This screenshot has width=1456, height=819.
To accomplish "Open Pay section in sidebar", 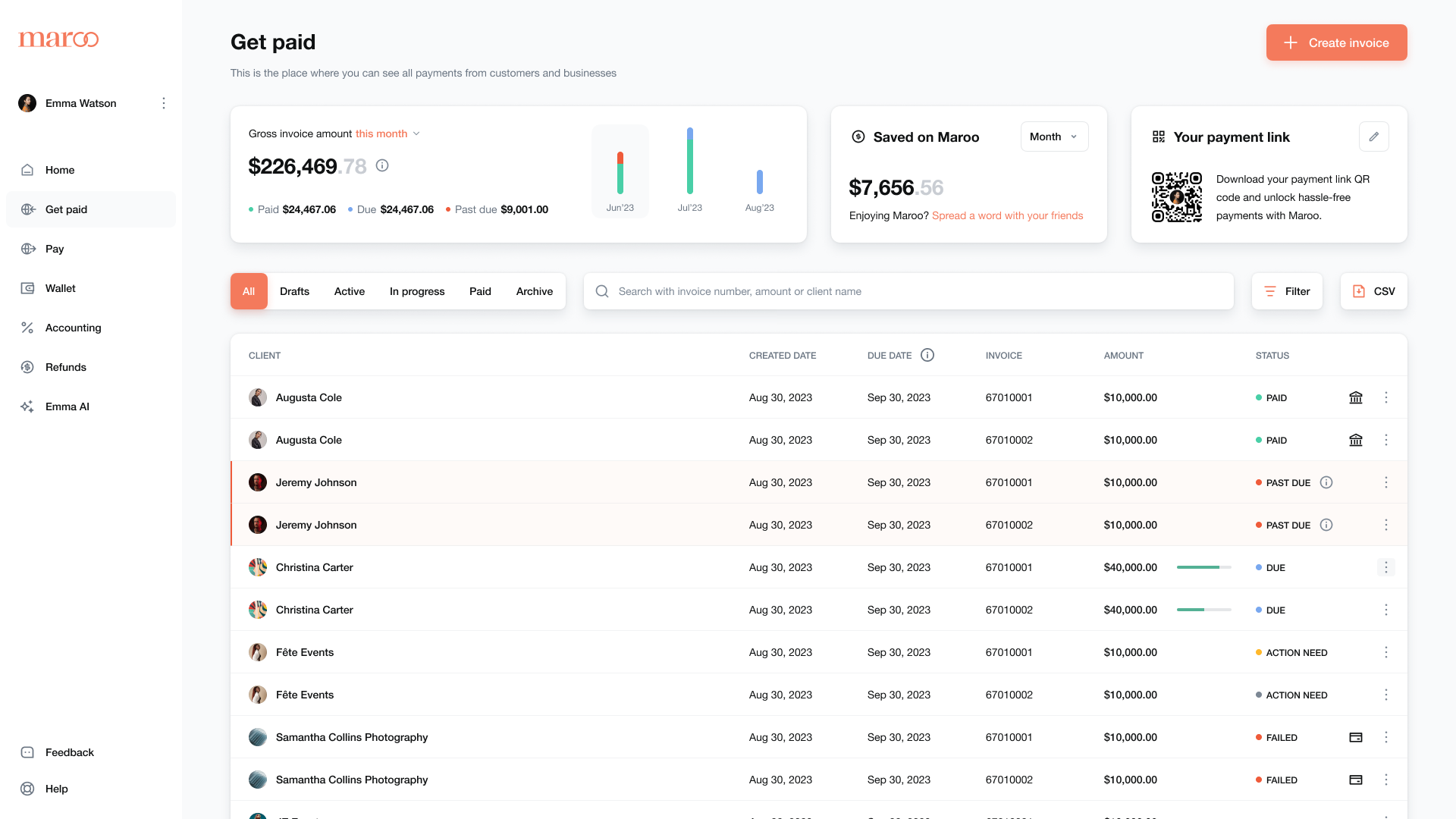I will click(x=91, y=249).
